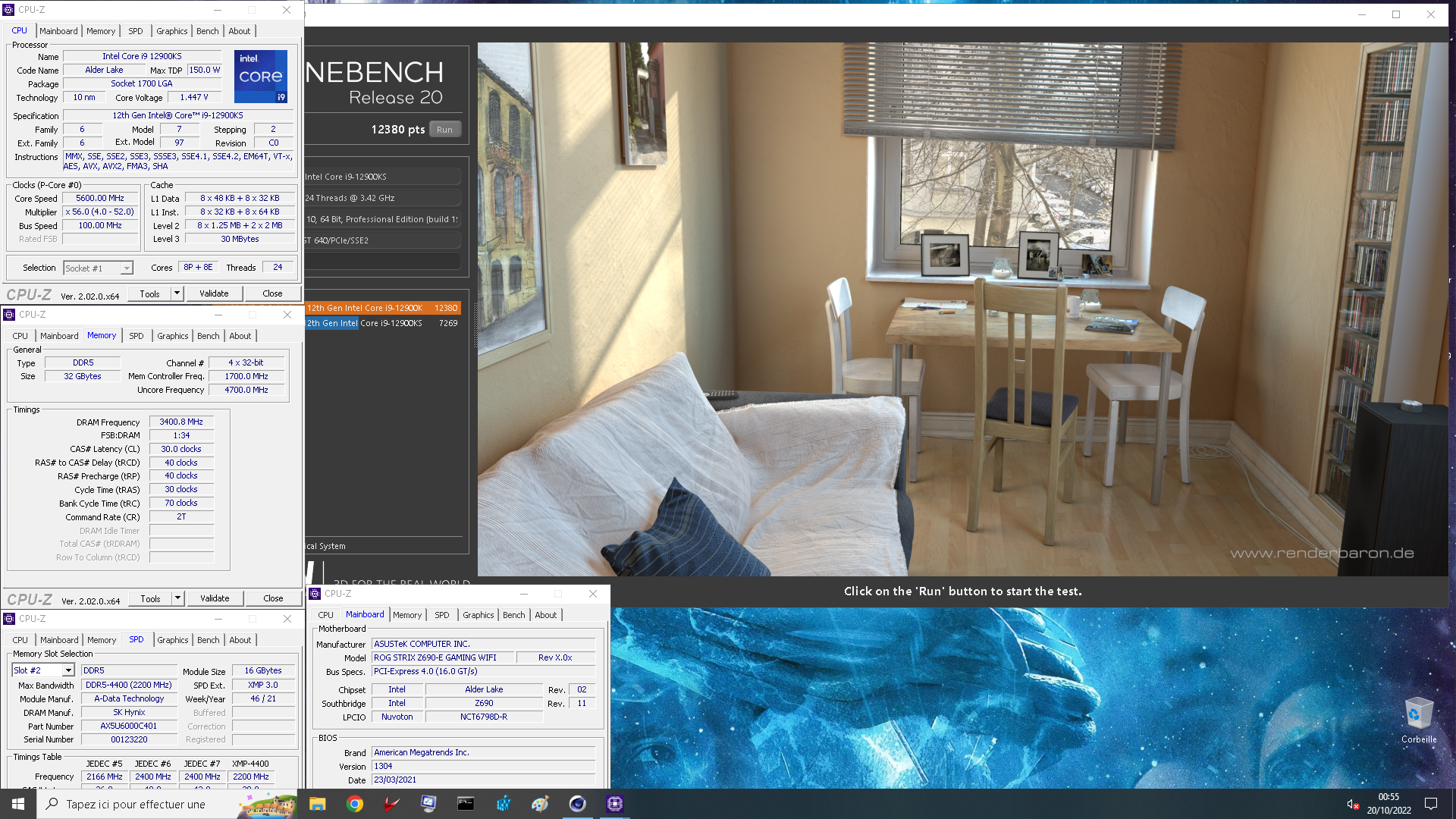
Task: Open Command Prompt from the taskbar
Action: [x=466, y=804]
